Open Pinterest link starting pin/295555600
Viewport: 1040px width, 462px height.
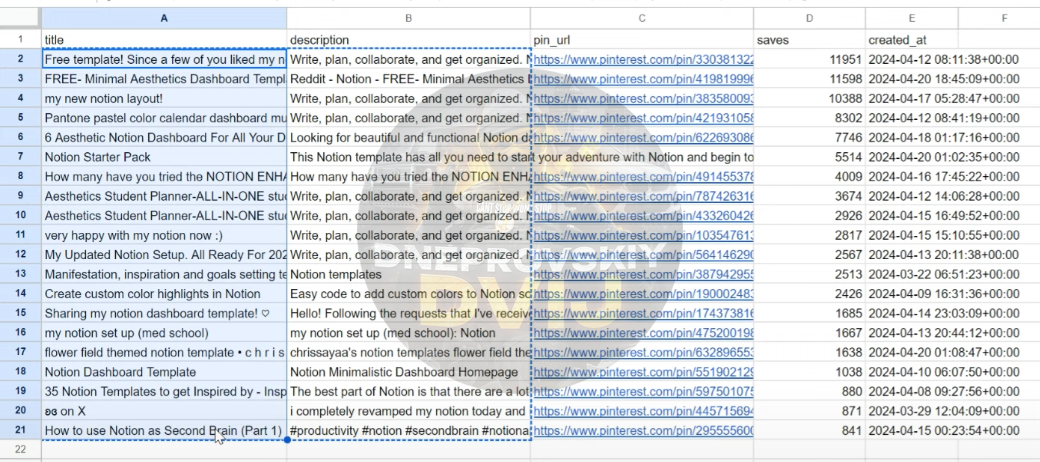pos(643,431)
